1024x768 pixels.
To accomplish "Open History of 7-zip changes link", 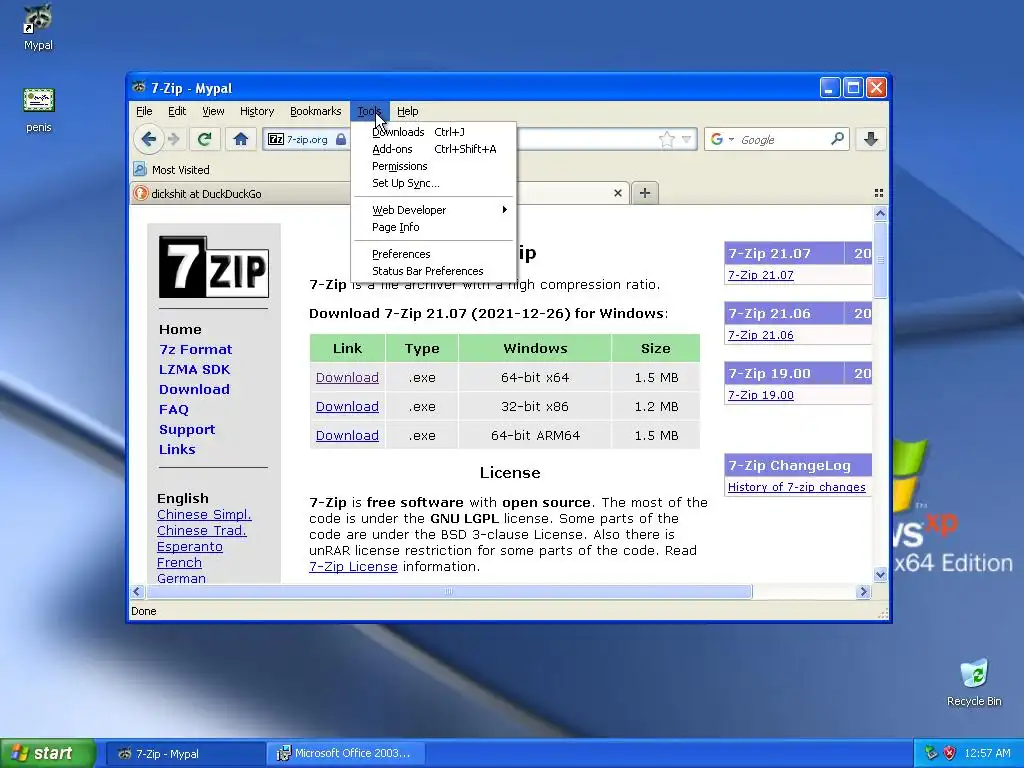I will click(796, 487).
